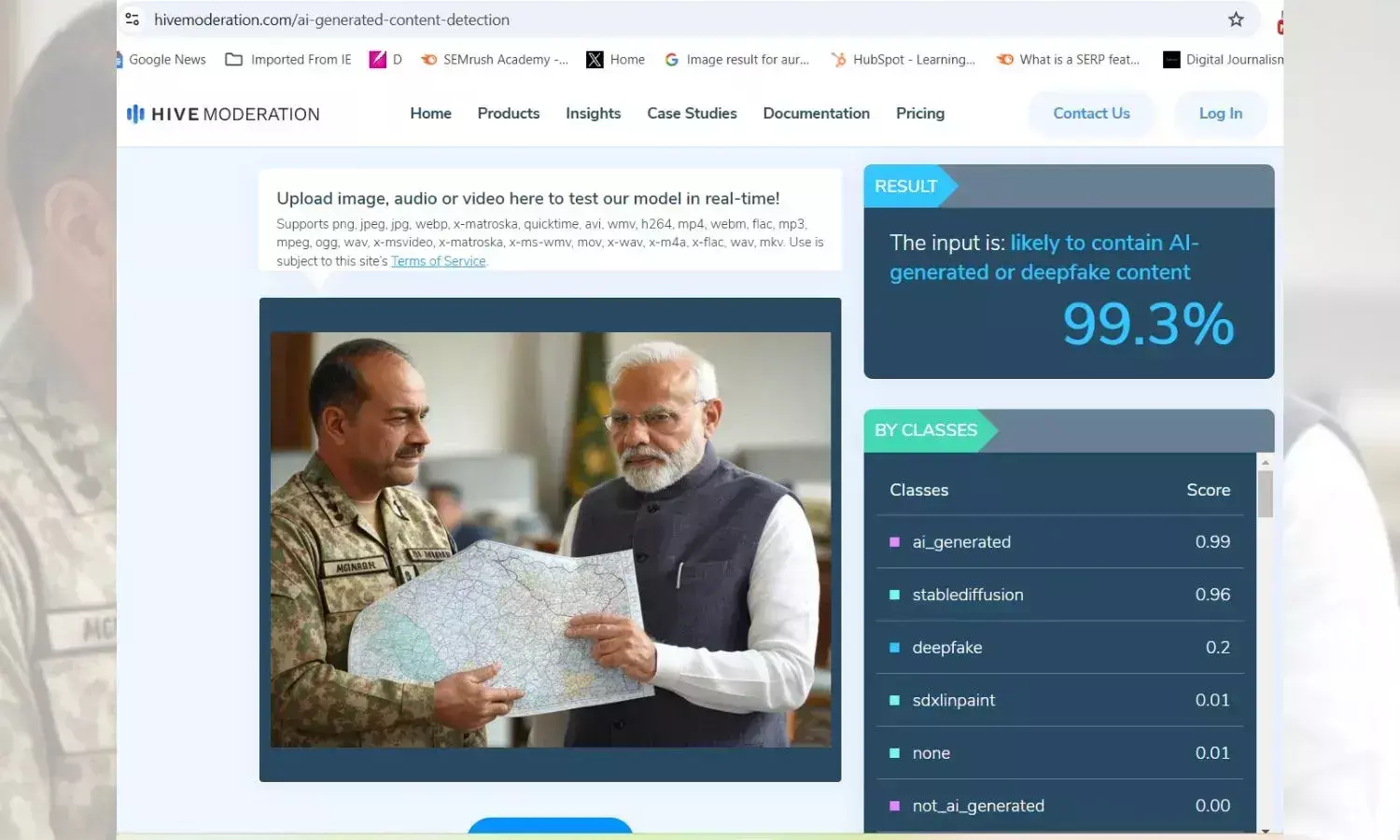Click the X Home bookmark icon
This screenshot has width=1400, height=840.
coord(595,60)
